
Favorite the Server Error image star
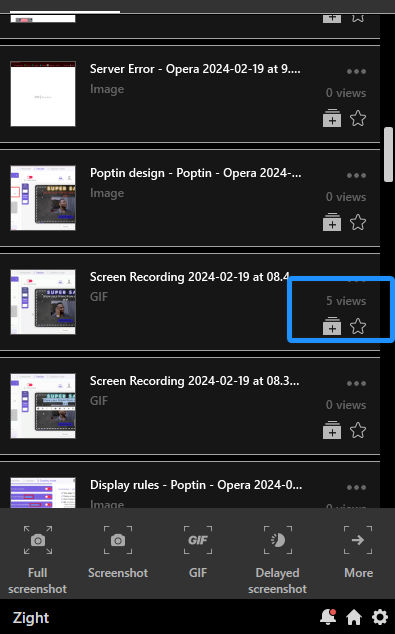pyautogui.click(x=358, y=118)
